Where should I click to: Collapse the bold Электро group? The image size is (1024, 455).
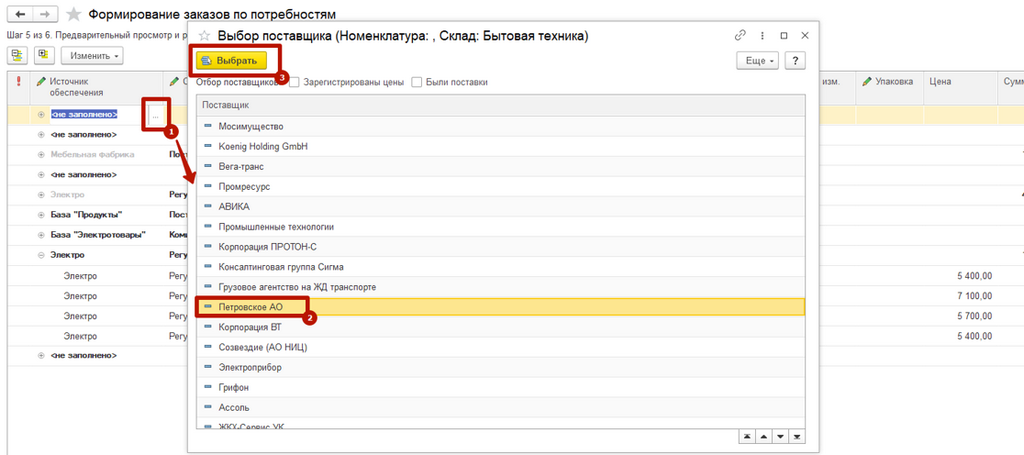[x=41, y=255]
